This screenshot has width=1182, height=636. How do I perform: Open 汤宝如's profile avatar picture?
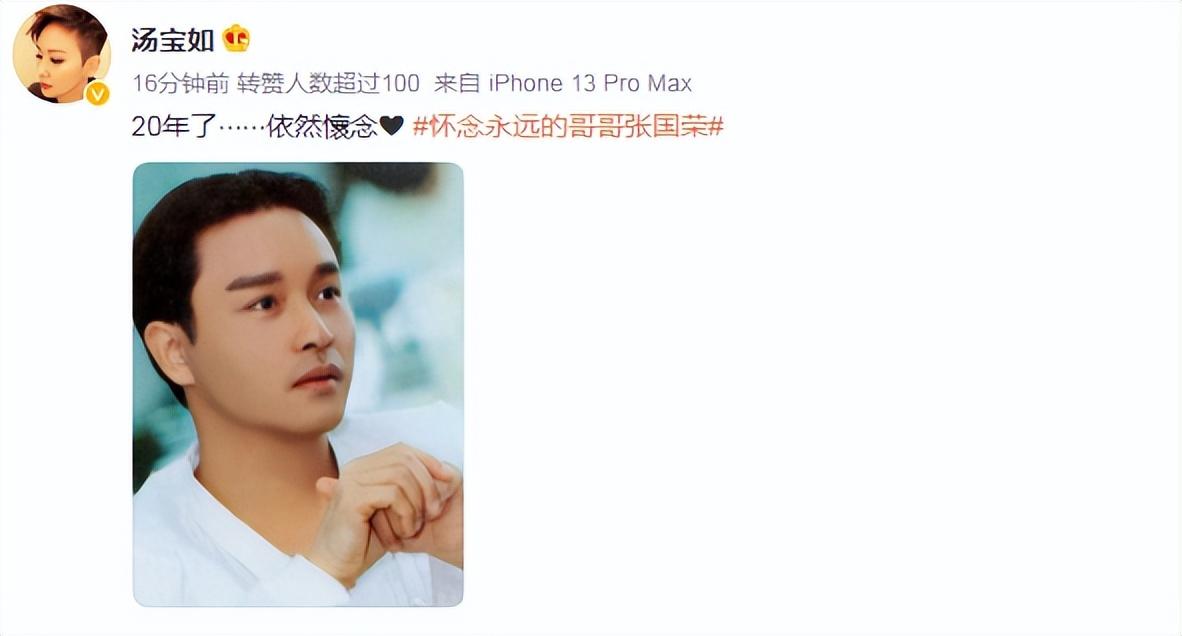(61, 54)
